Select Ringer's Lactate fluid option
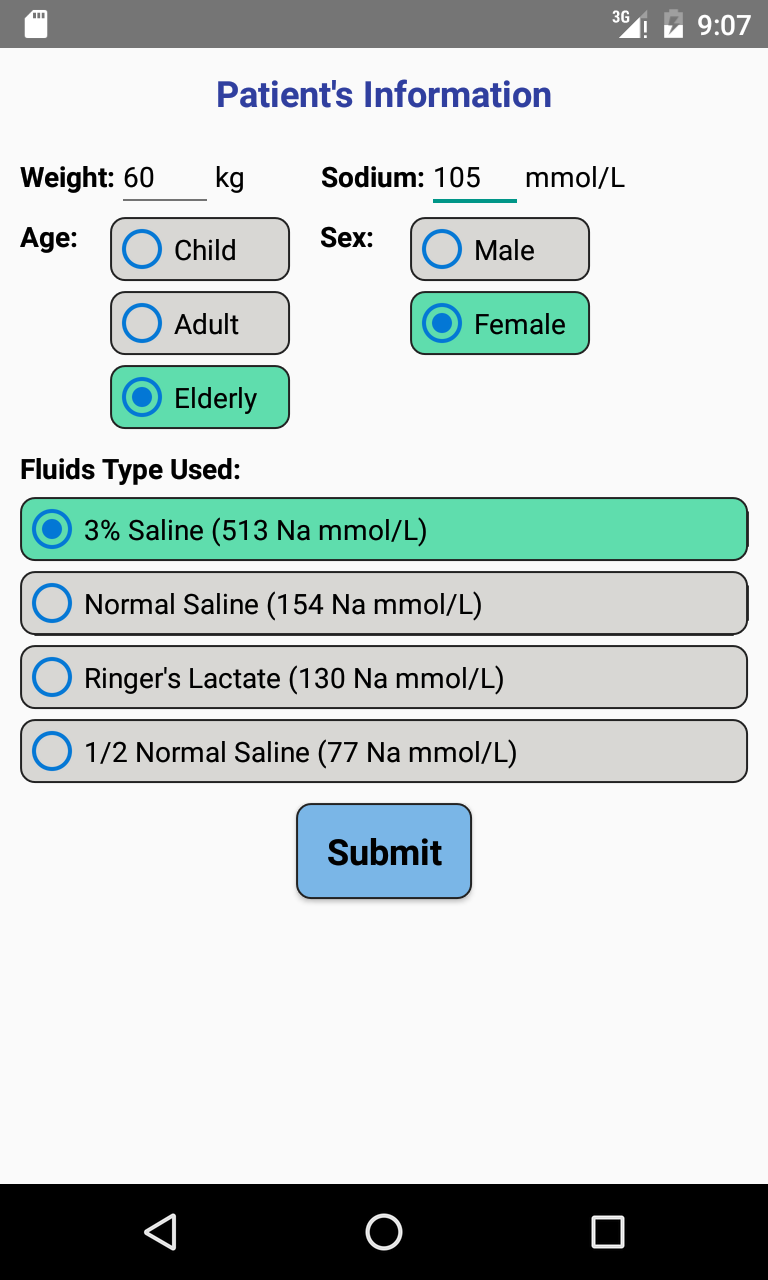The height and width of the screenshot is (1280, 768). coord(383,677)
